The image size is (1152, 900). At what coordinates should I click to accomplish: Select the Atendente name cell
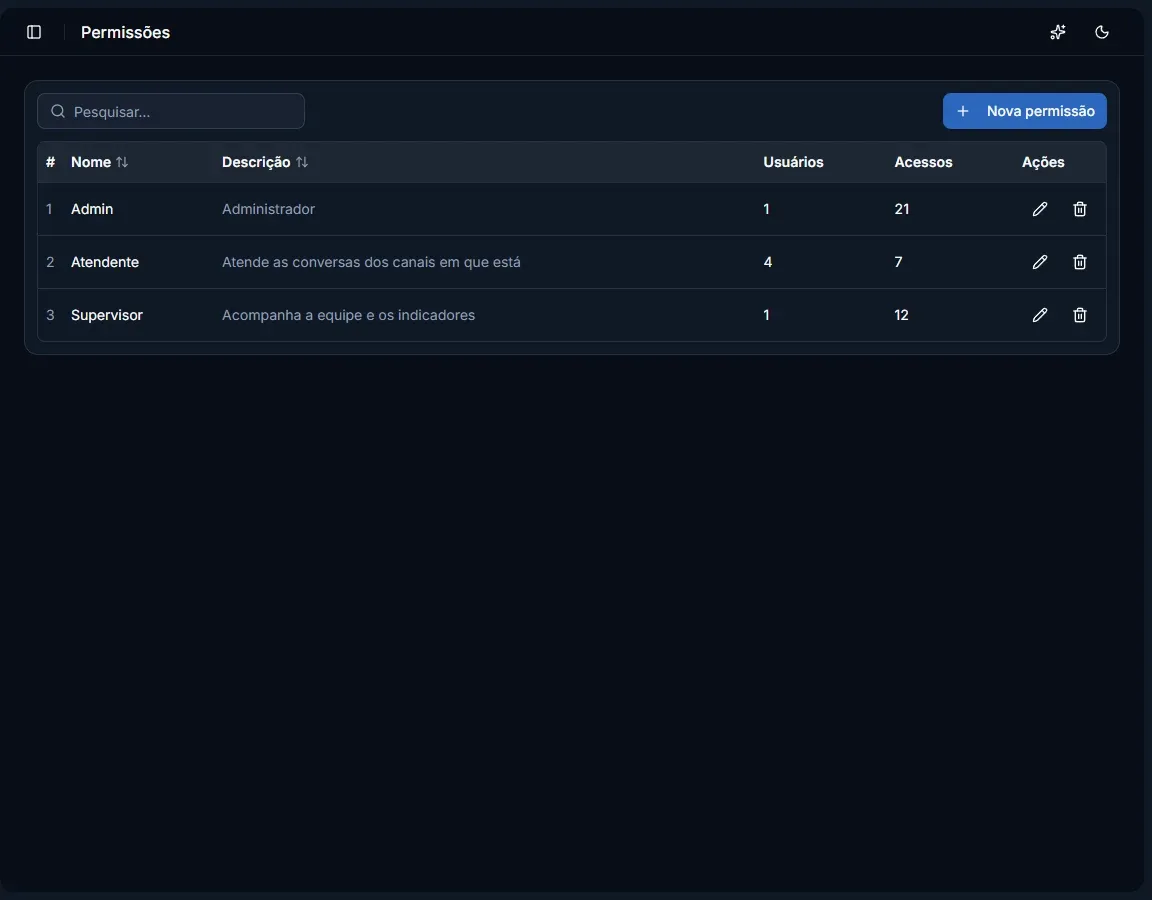click(x=104, y=262)
